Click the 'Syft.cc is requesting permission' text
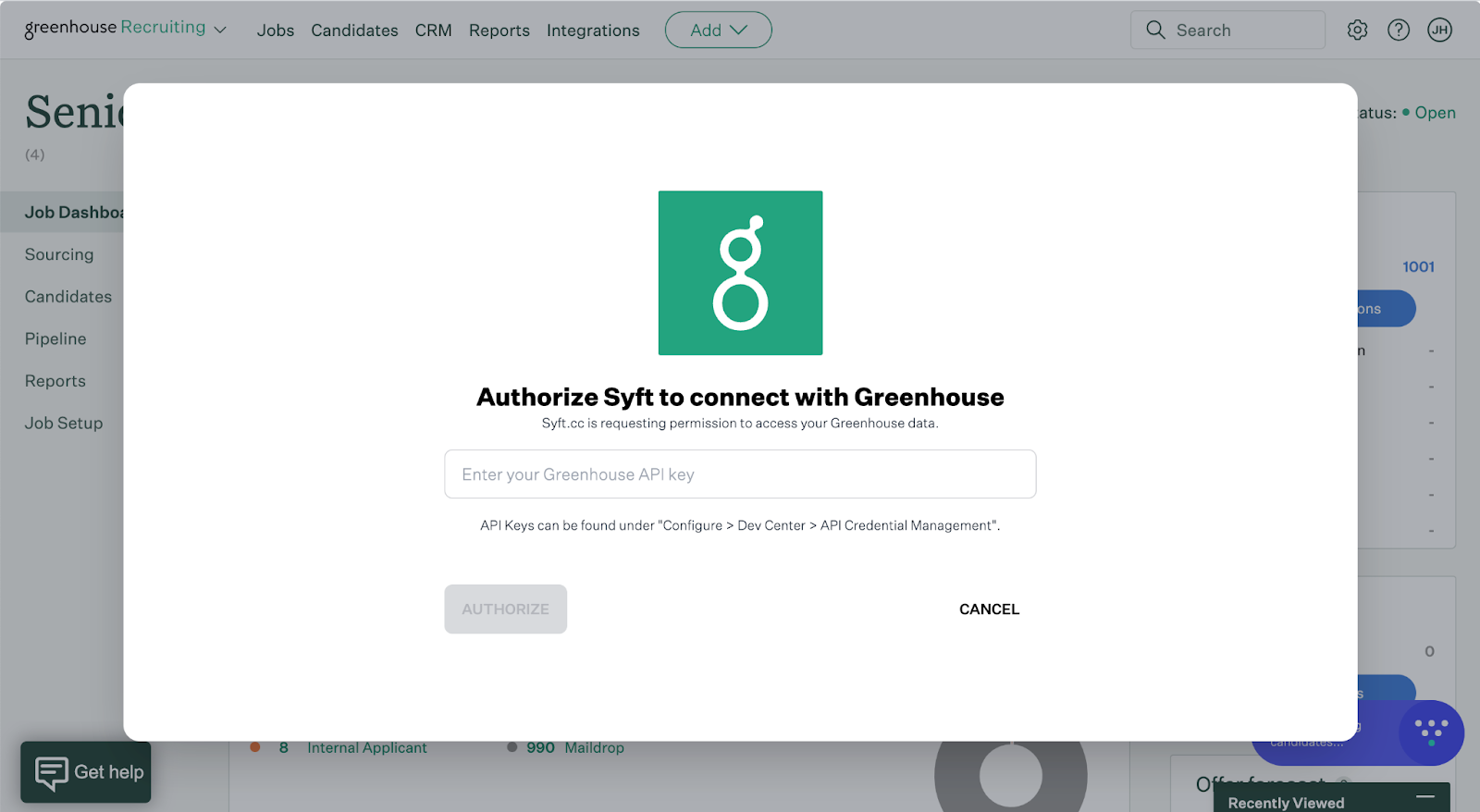 [x=740, y=423]
